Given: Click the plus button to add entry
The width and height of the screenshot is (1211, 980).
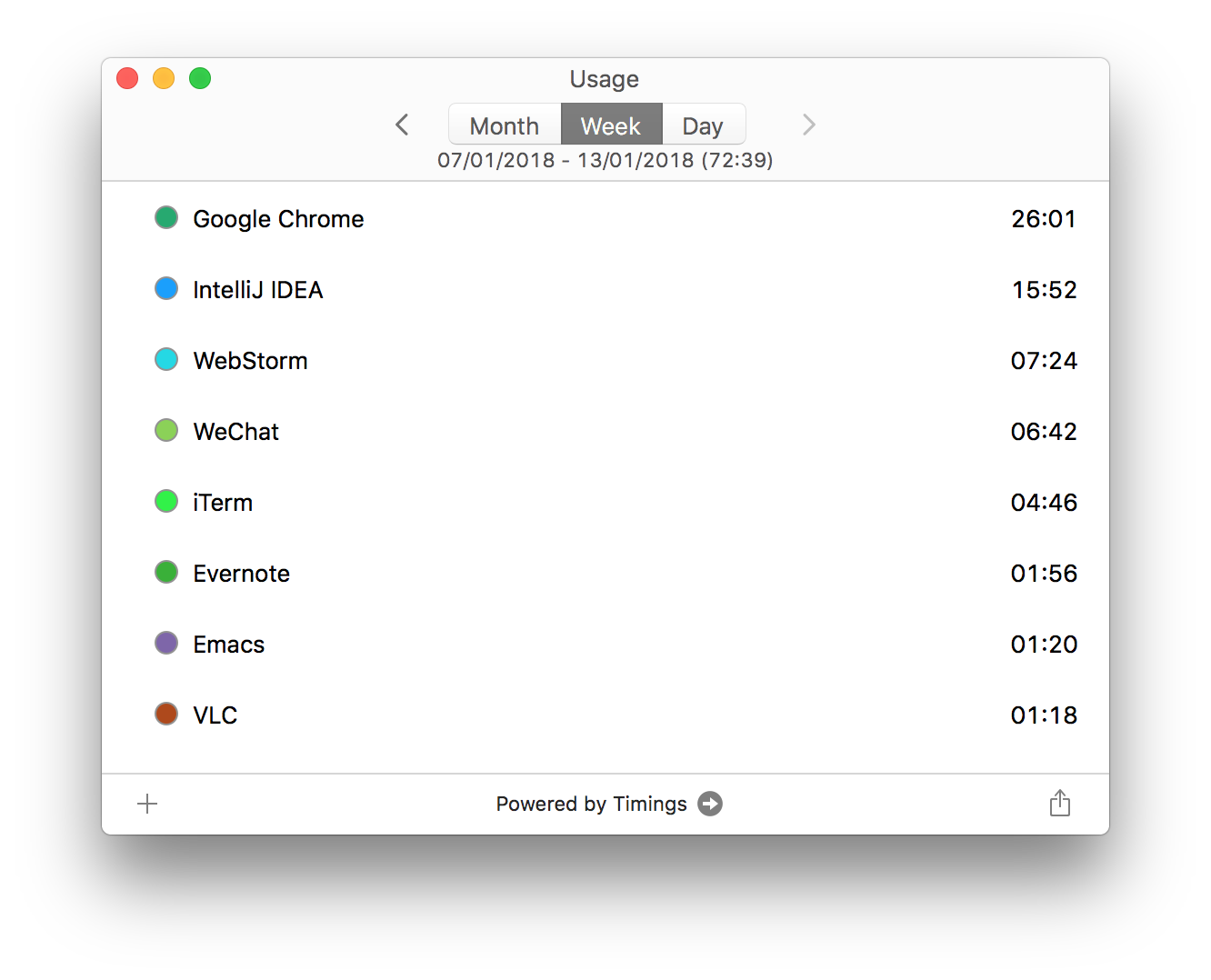Looking at the screenshot, I should point(146,804).
